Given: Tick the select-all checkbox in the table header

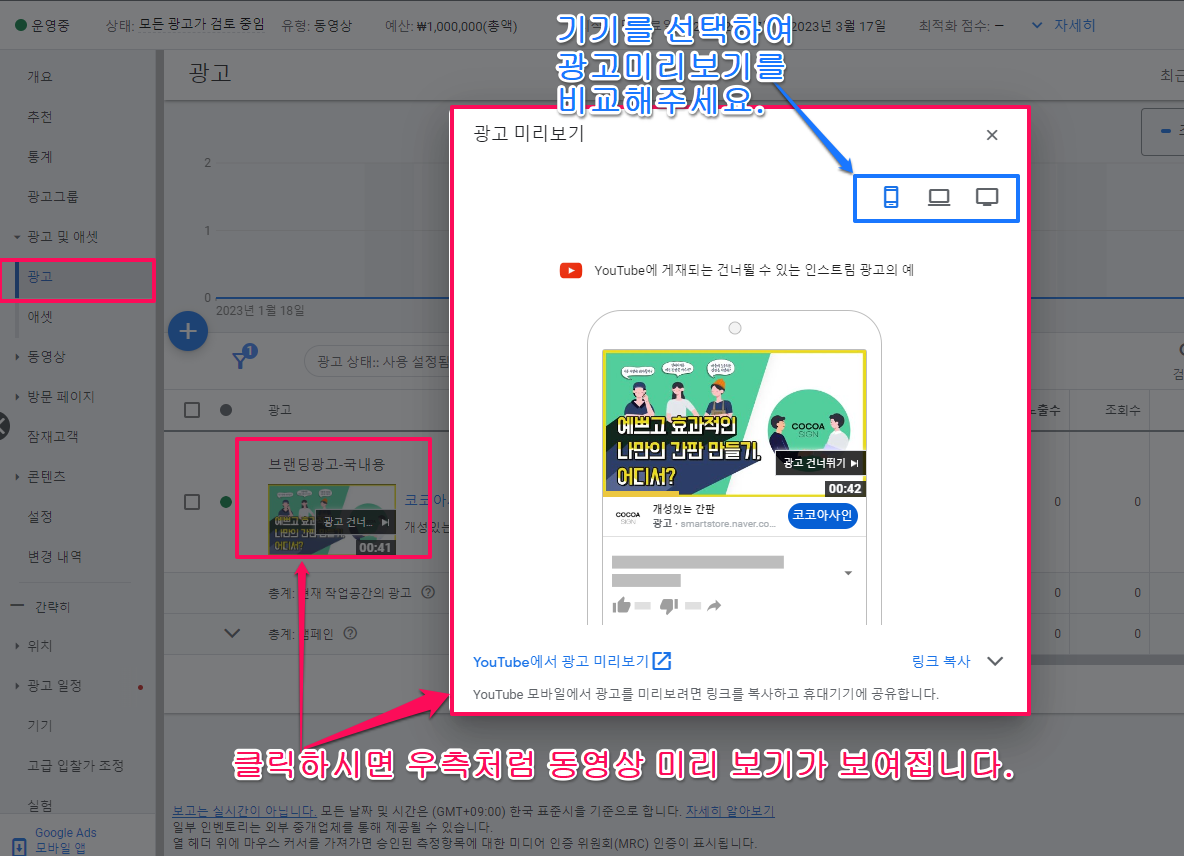Looking at the screenshot, I should pos(192,410).
